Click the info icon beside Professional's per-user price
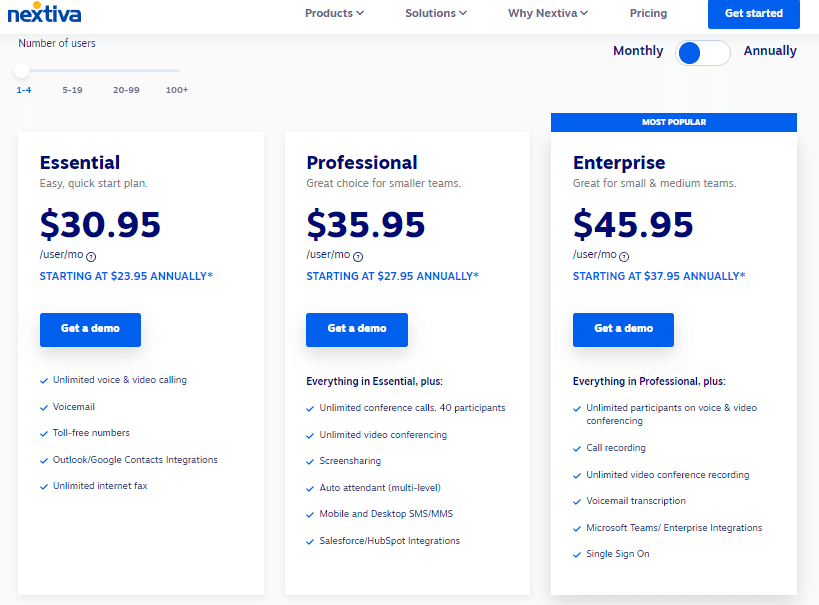This screenshot has width=819, height=605. [x=358, y=256]
